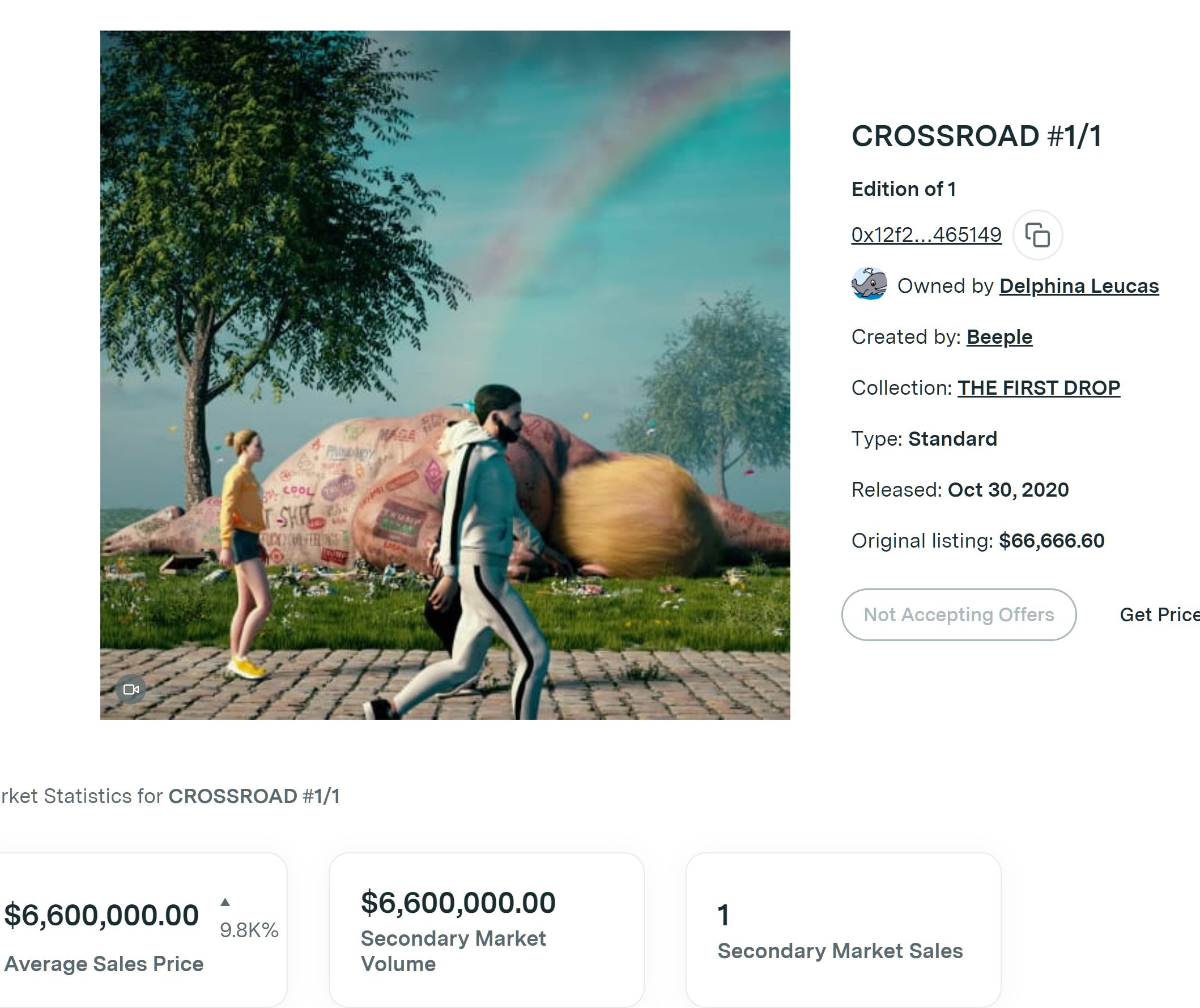
Task: Open Beeple's creator page
Action: click(x=999, y=336)
